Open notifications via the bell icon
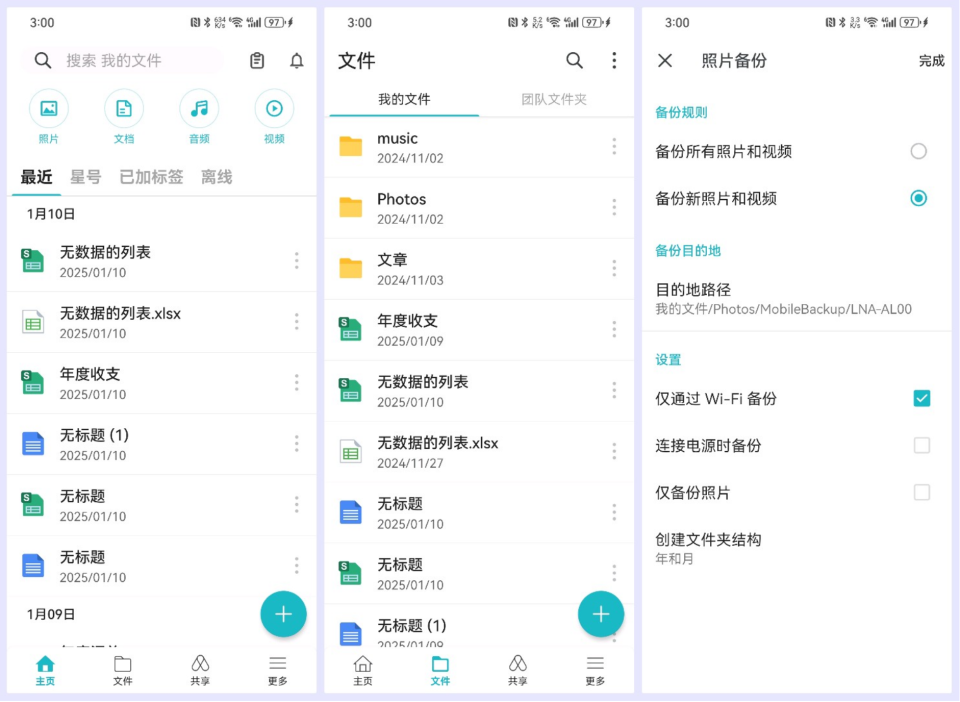This screenshot has height=702, width=960. (x=297, y=61)
